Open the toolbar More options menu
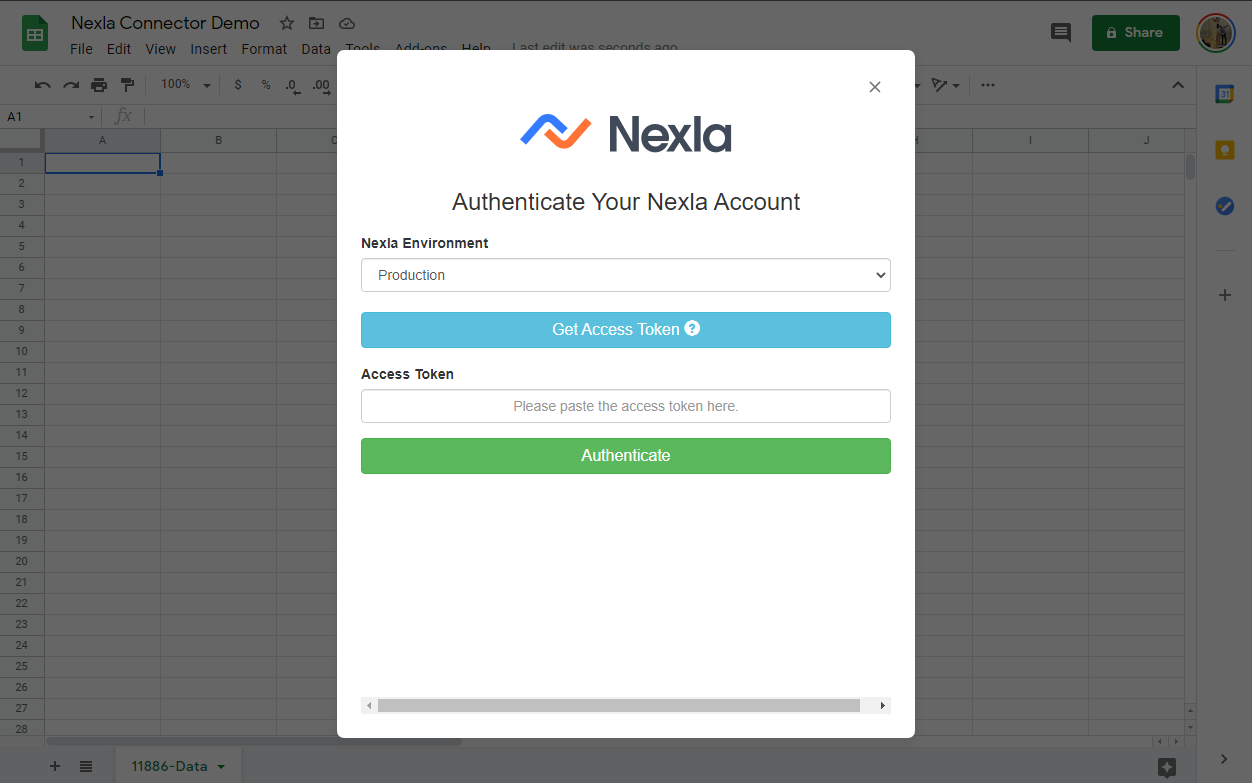 tap(988, 85)
